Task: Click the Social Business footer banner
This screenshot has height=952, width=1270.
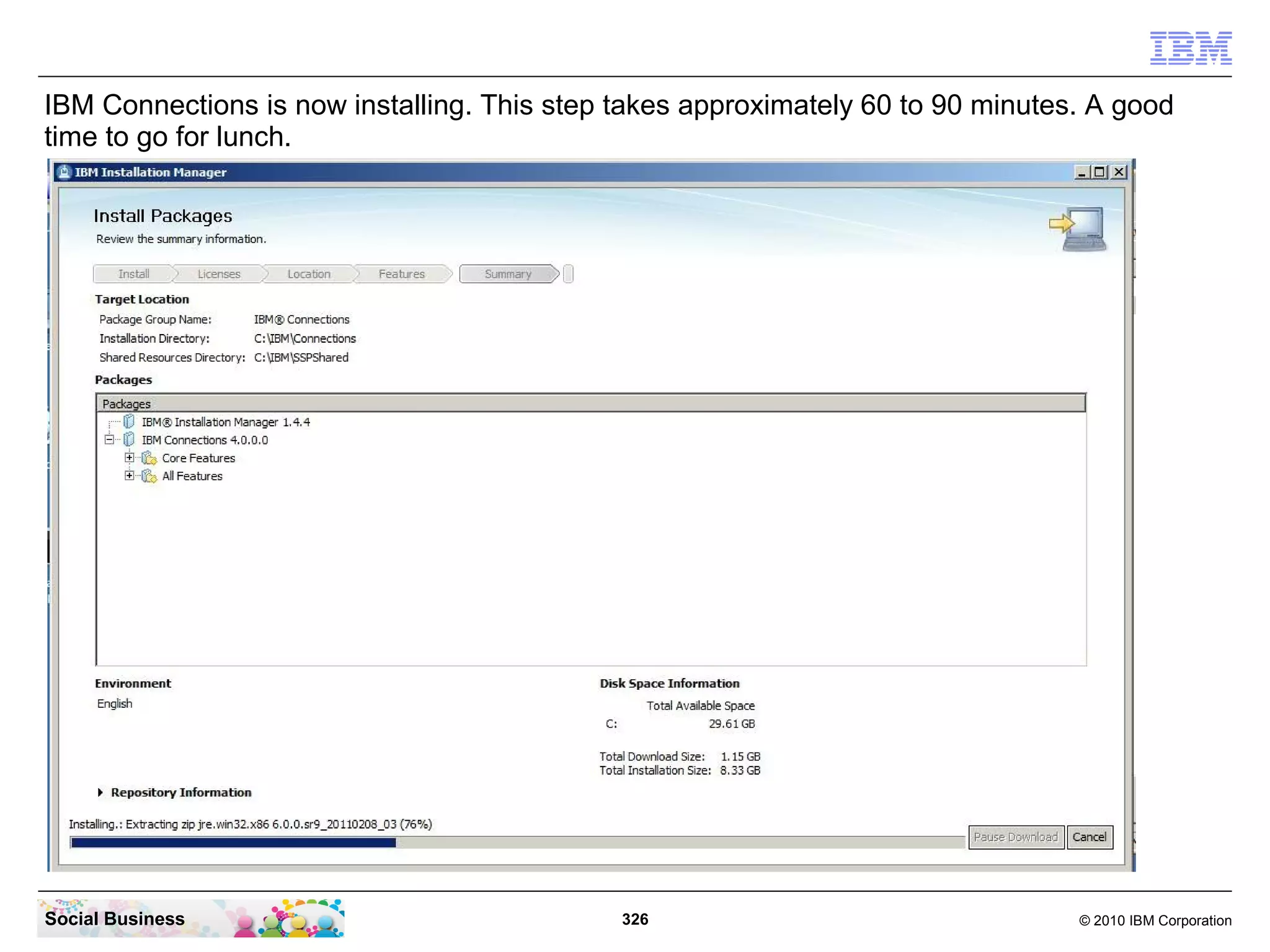Action: pos(191,918)
